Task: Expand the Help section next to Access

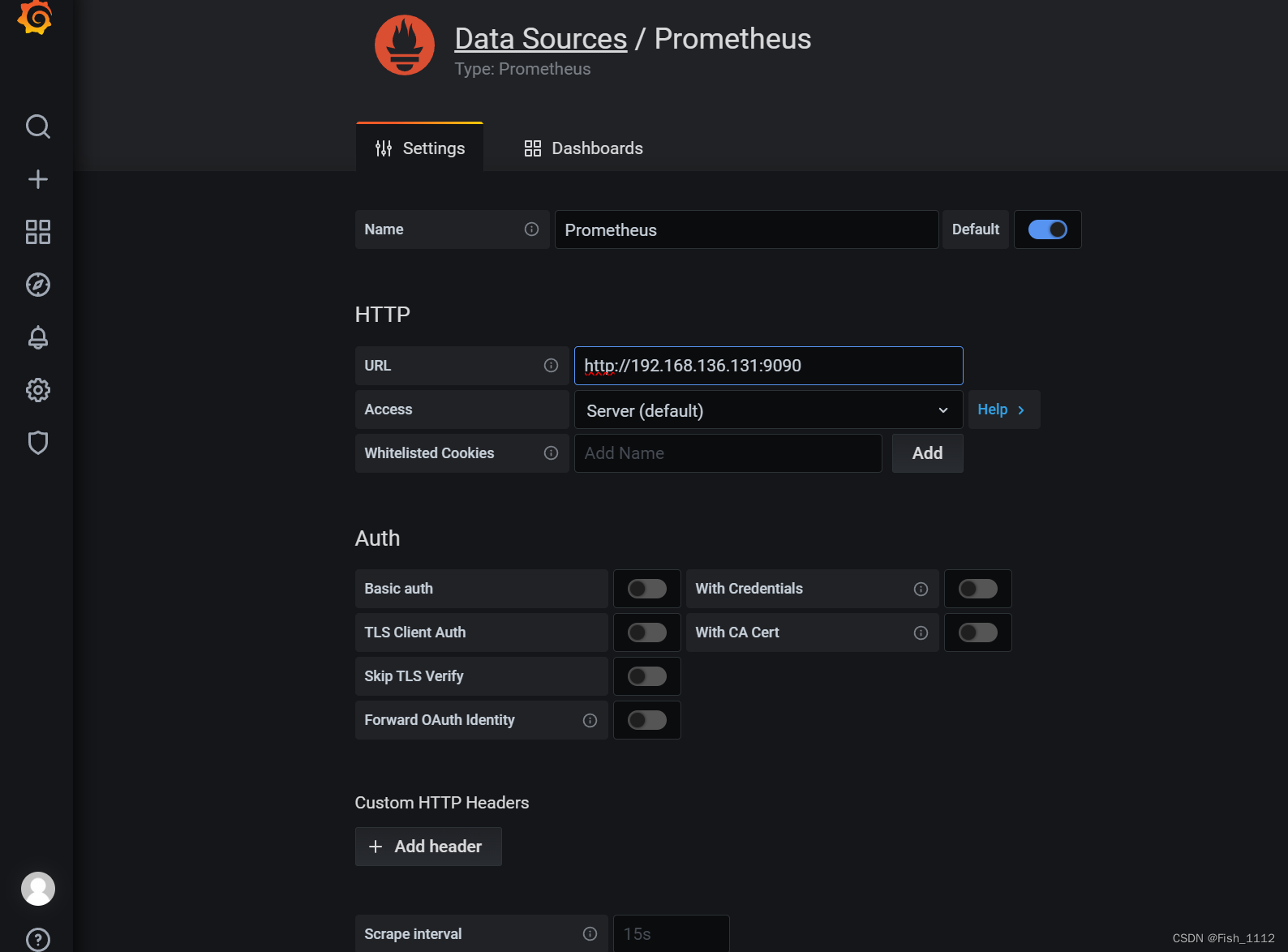Action: 1003,410
